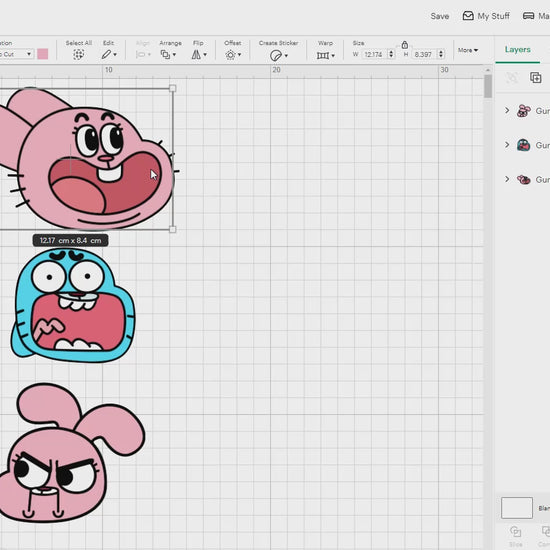Open the More dropdown menu
This screenshot has height=550, width=550.
pyautogui.click(x=468, y=50)
